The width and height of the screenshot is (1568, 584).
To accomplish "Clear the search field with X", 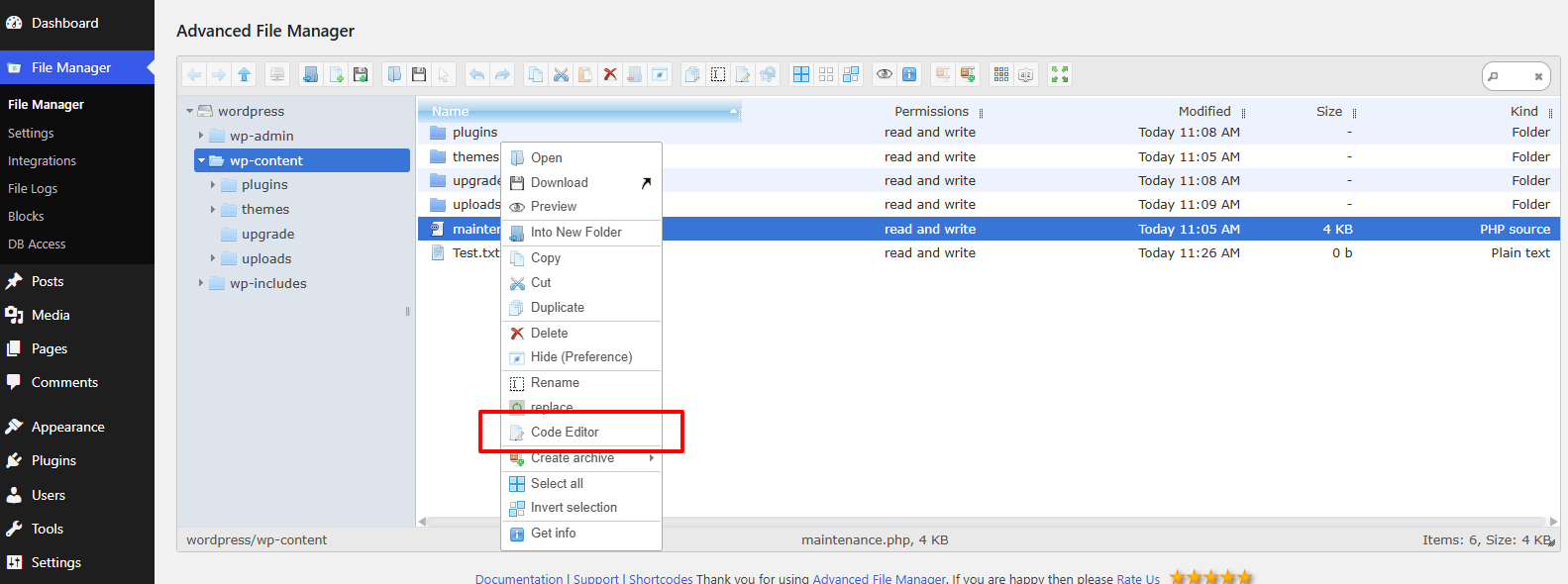I will pos(1538,76).
